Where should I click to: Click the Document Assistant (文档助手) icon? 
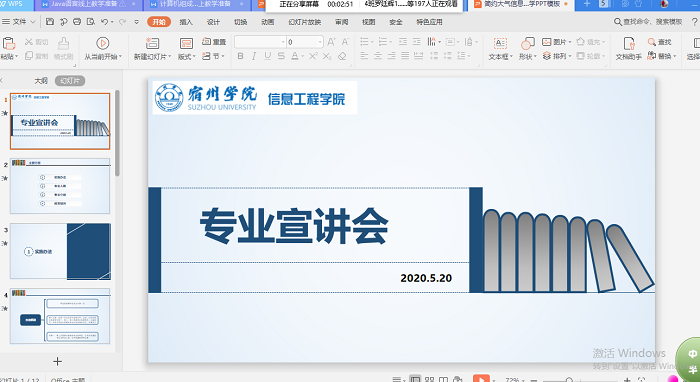pyautogui.click(x=629, y=43)
